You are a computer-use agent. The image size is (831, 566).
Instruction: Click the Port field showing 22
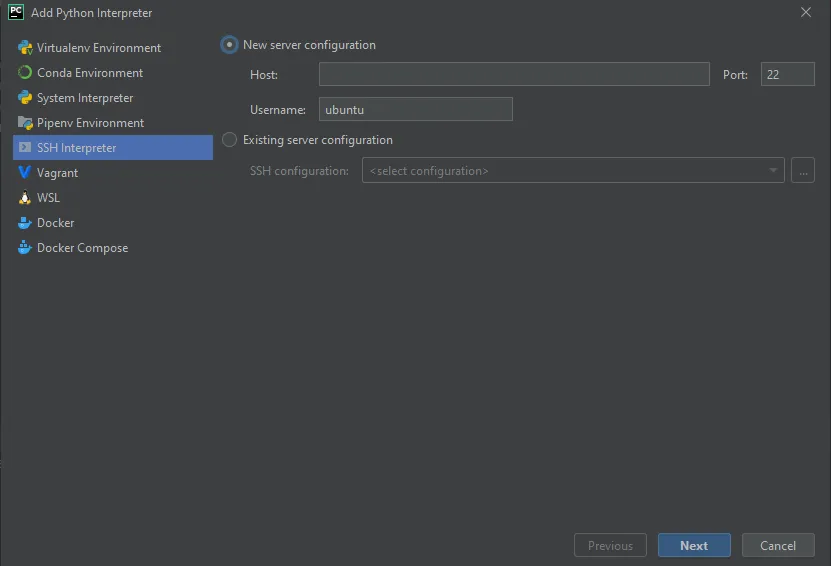point(788,74)
